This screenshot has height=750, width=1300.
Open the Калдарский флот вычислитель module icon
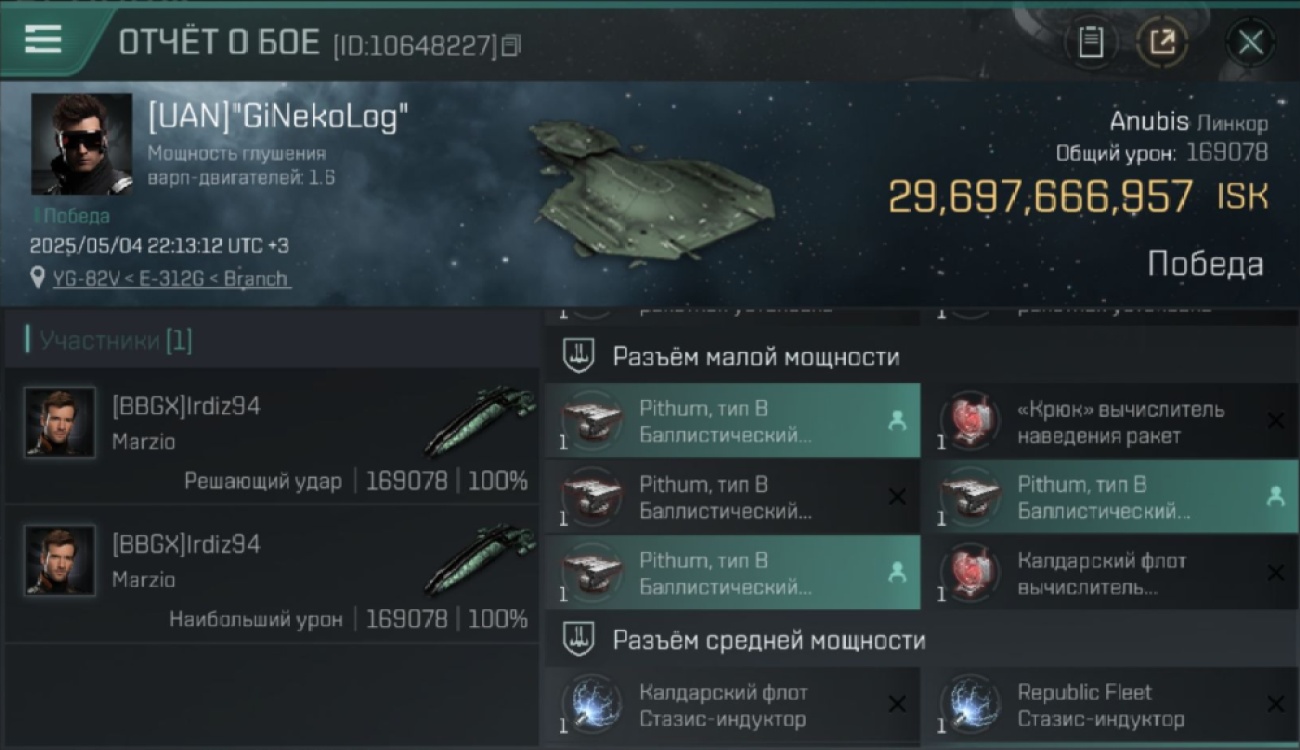[x=970, y=572]
